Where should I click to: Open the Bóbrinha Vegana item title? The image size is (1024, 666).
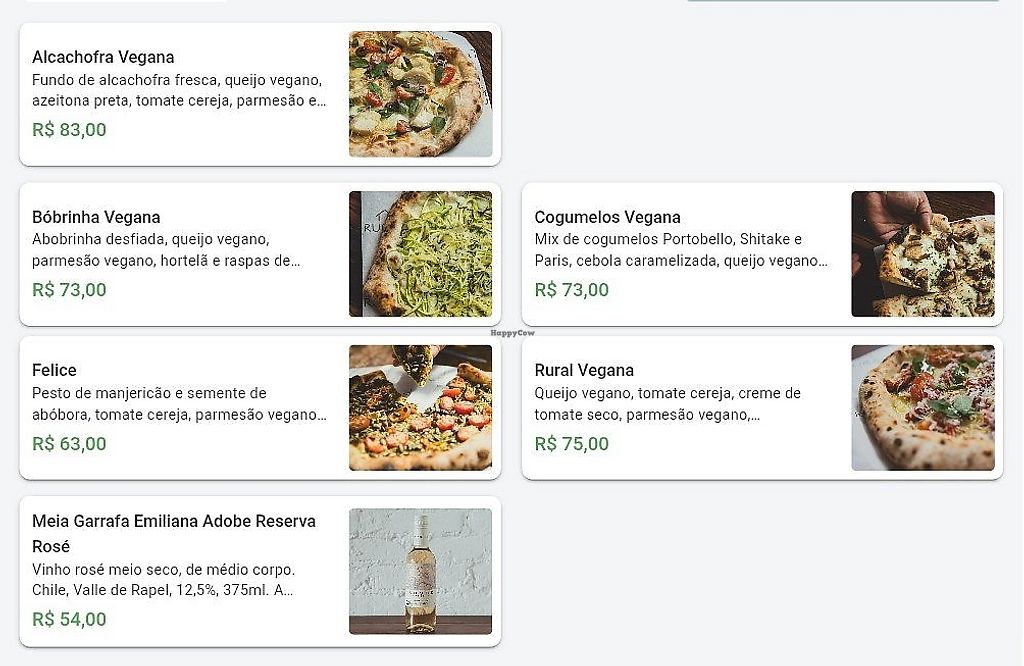point(96,217)
